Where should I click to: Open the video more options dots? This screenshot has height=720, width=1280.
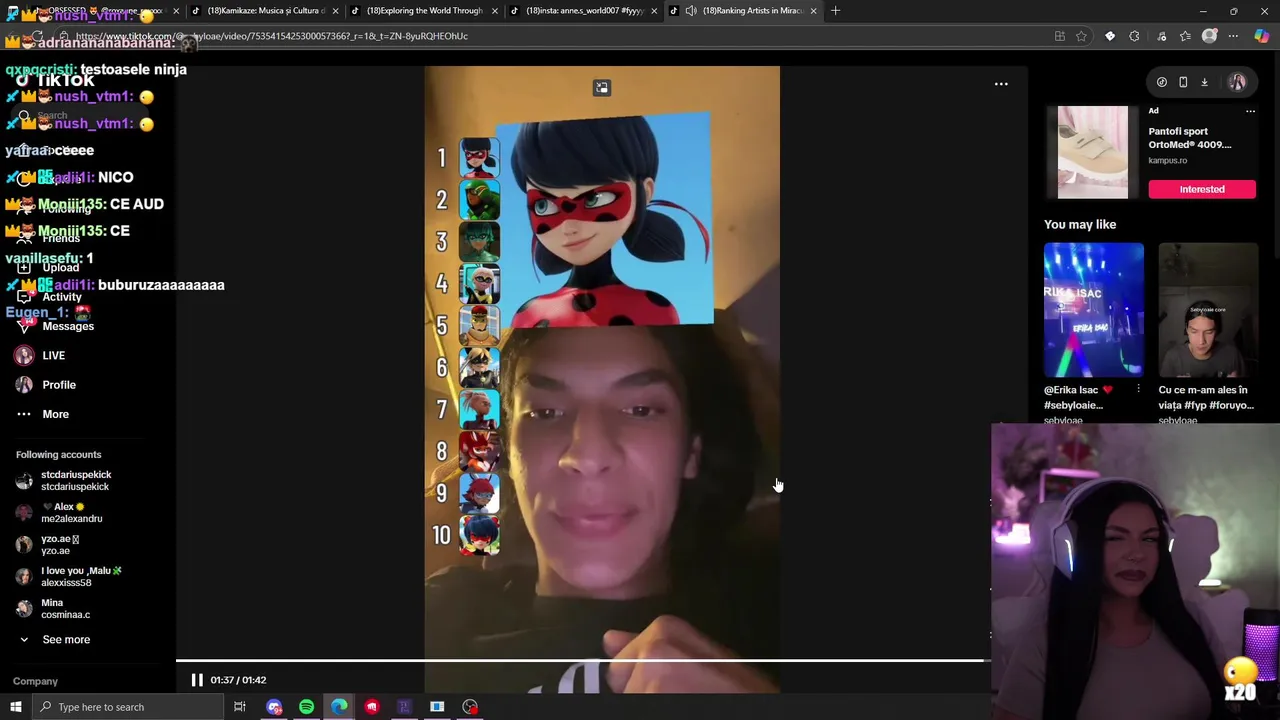(1001, 84)
